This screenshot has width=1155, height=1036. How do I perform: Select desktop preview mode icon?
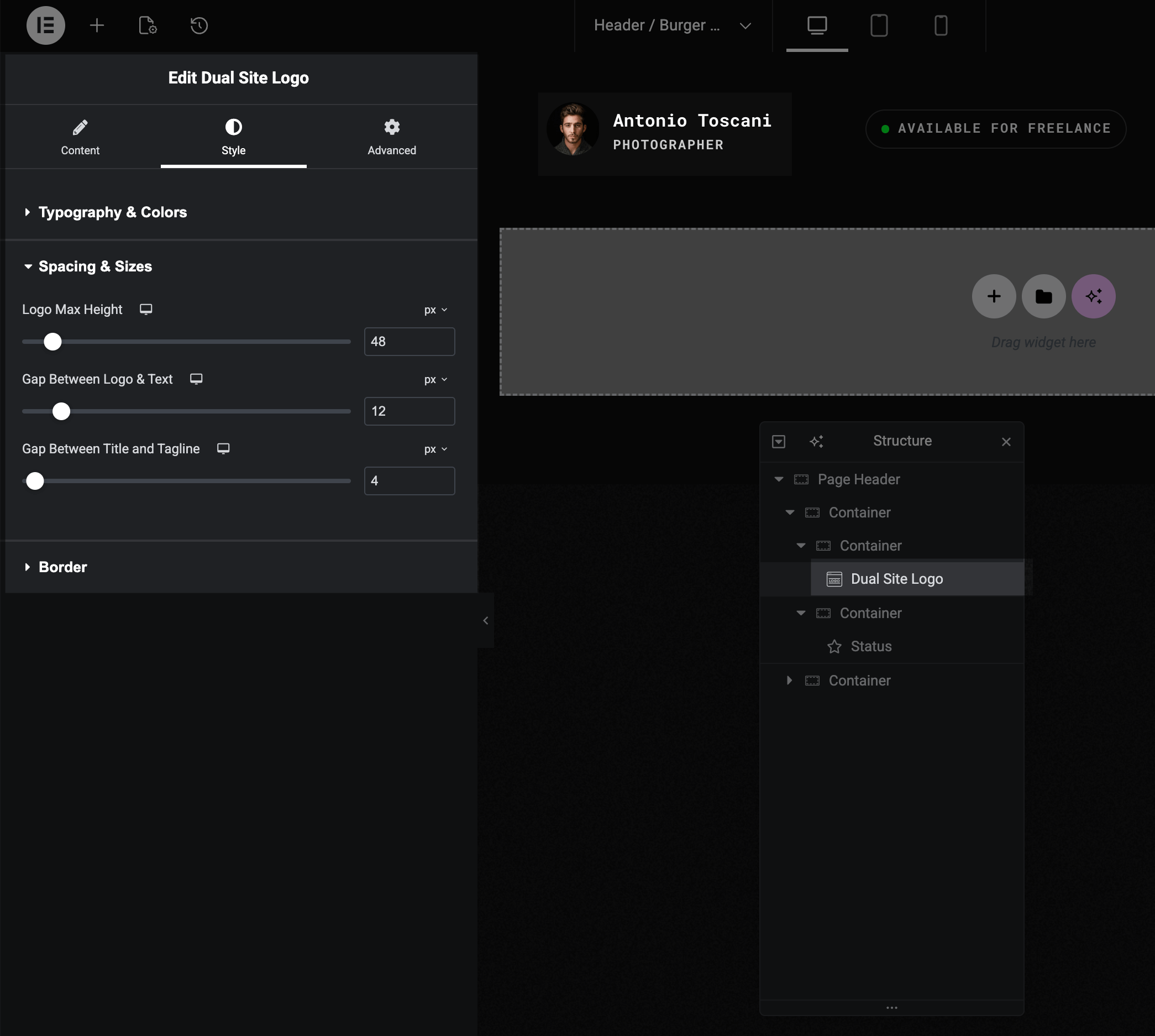click(x=816, y=25)
